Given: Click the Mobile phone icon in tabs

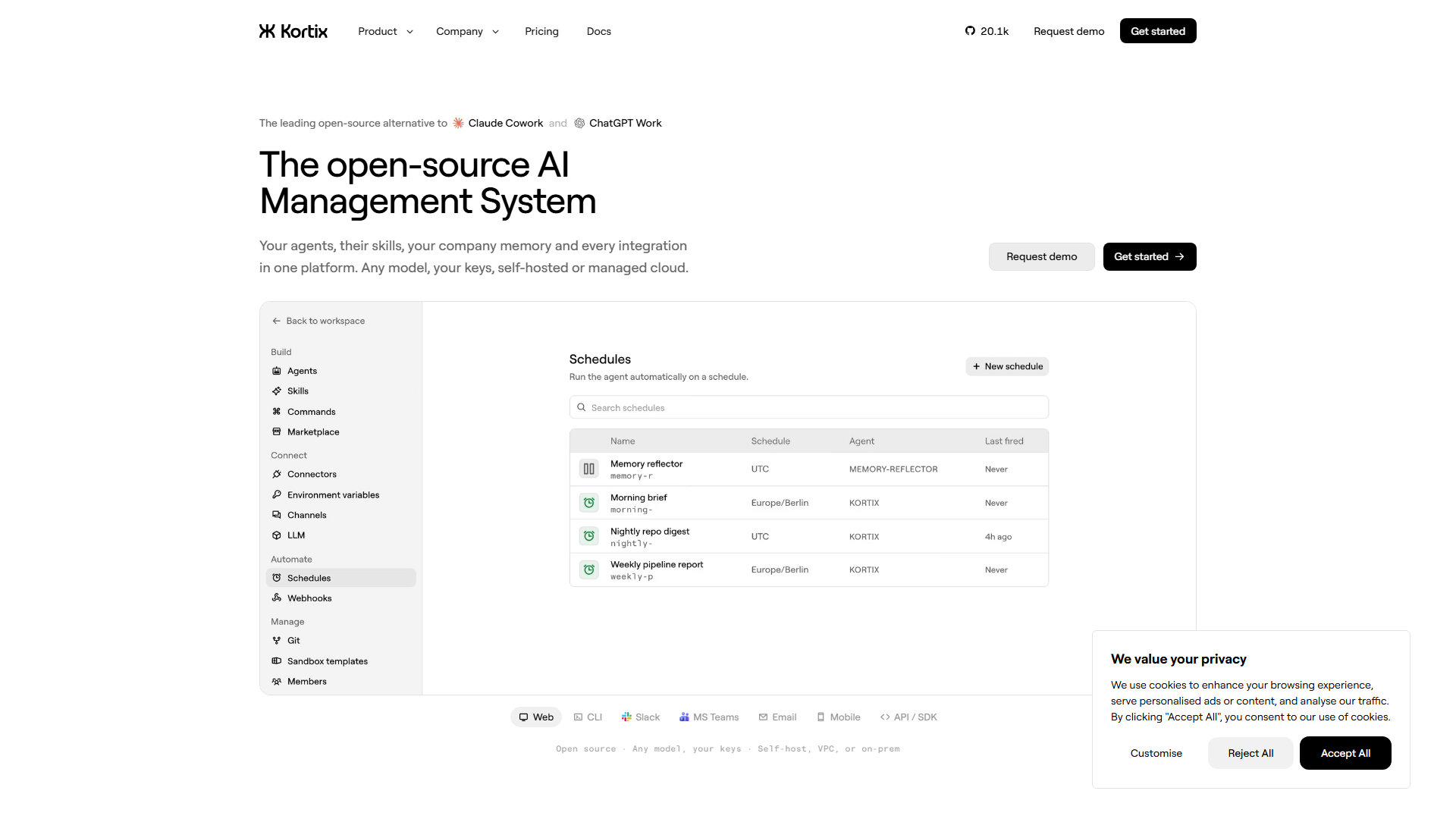Looking at the screenshot, I should click(x=821, y=717).
